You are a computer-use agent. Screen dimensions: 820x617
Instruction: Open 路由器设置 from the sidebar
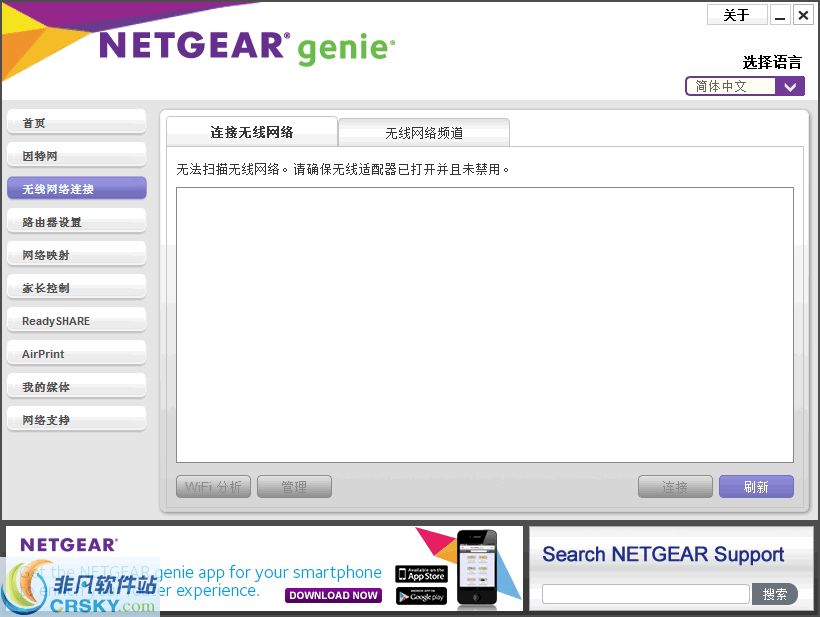pos(76,220)
